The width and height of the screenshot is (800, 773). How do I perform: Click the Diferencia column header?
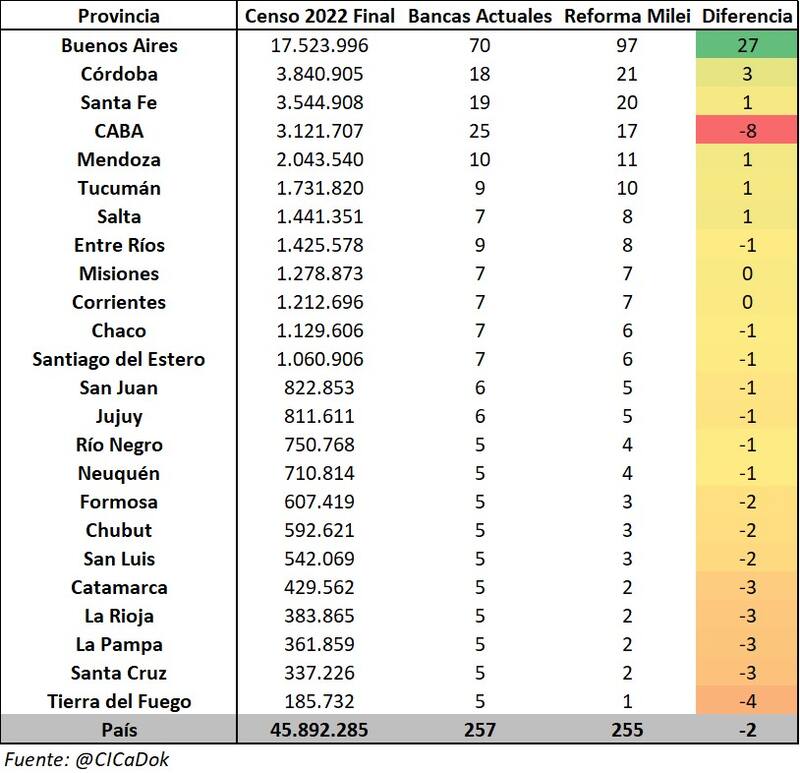[x=746, y=16]
